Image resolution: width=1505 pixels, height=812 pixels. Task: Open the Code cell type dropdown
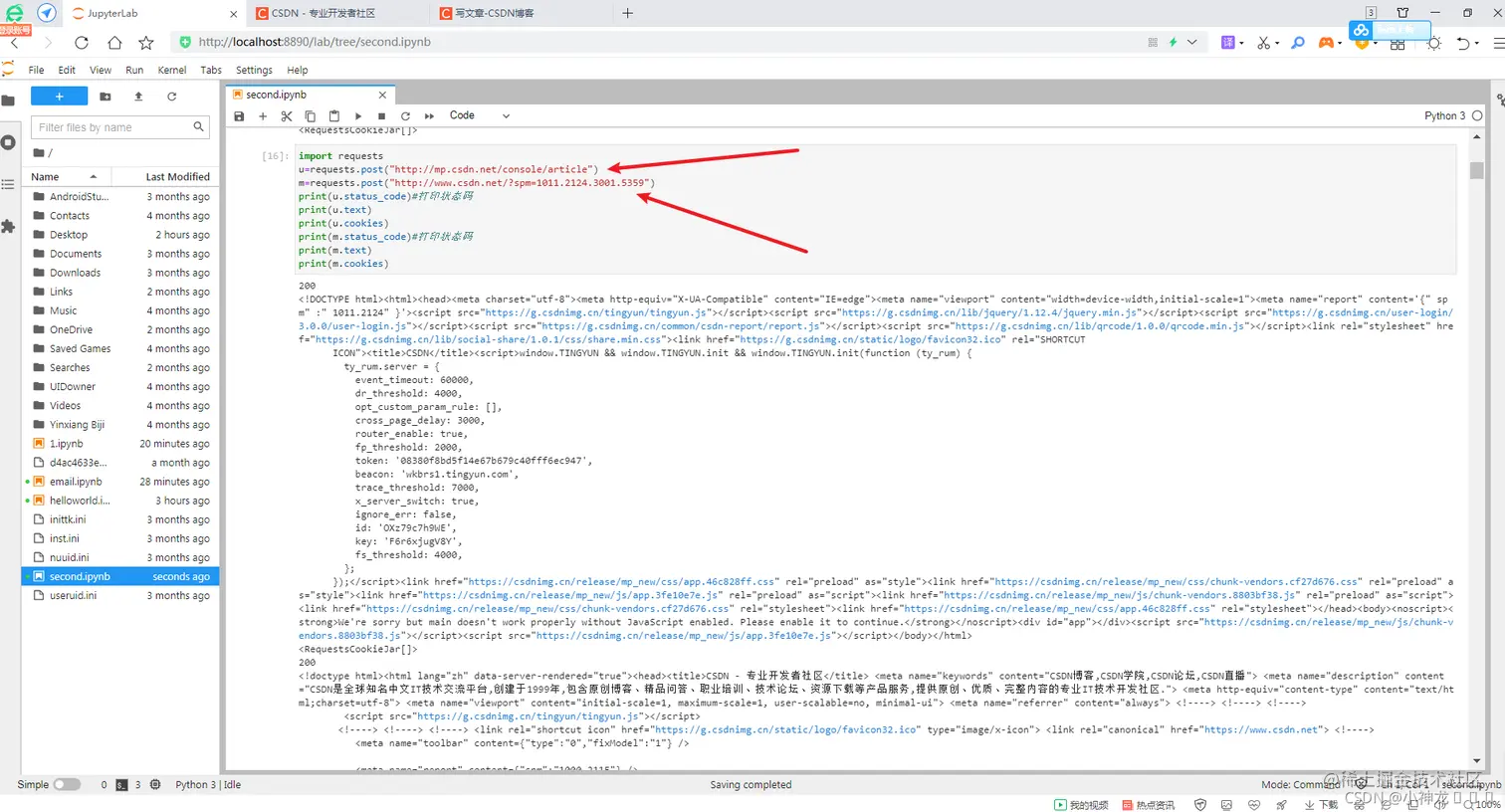(x=479, y=115)
